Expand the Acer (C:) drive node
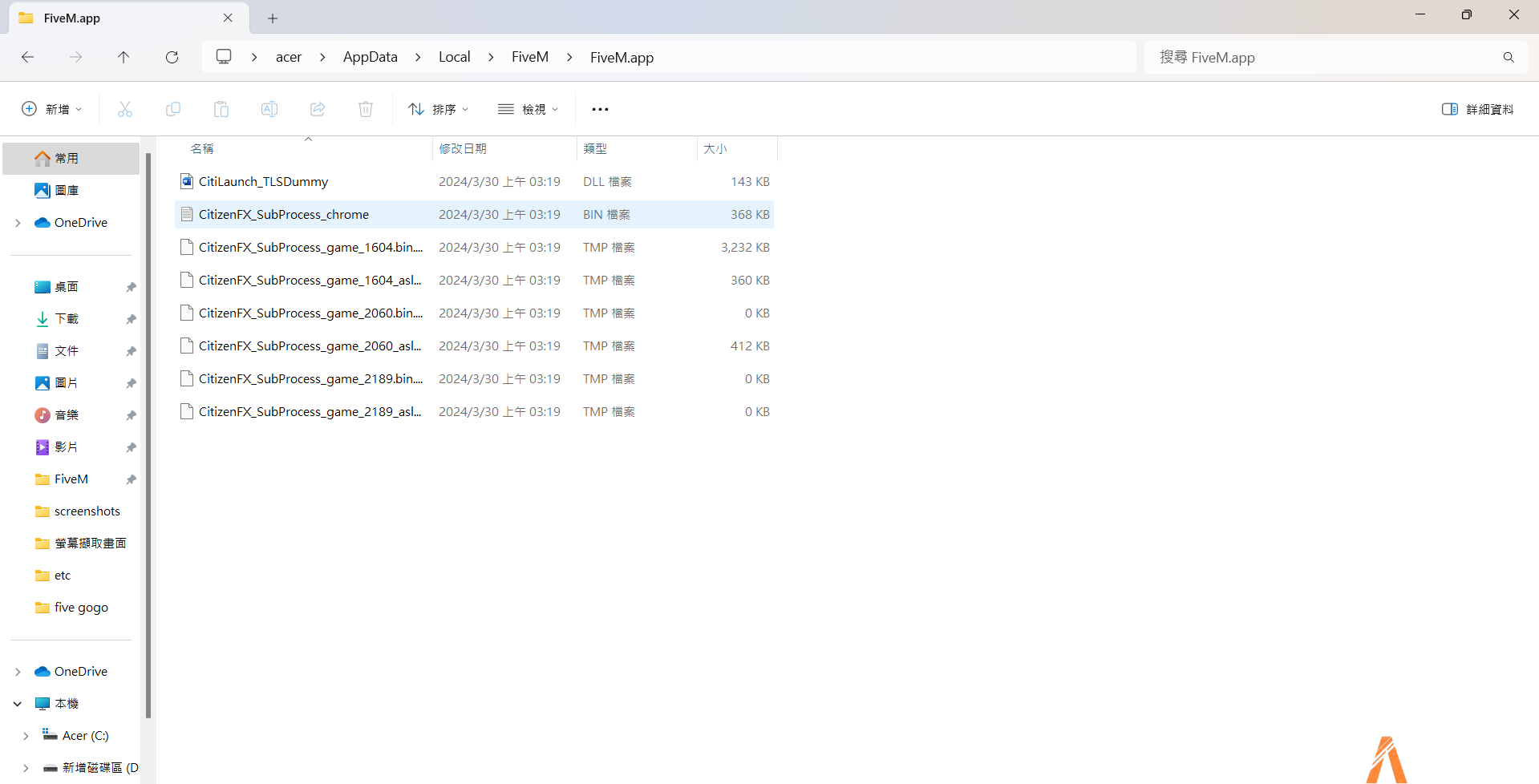Viewport: 1539px width, 784px height. (26, 736)
